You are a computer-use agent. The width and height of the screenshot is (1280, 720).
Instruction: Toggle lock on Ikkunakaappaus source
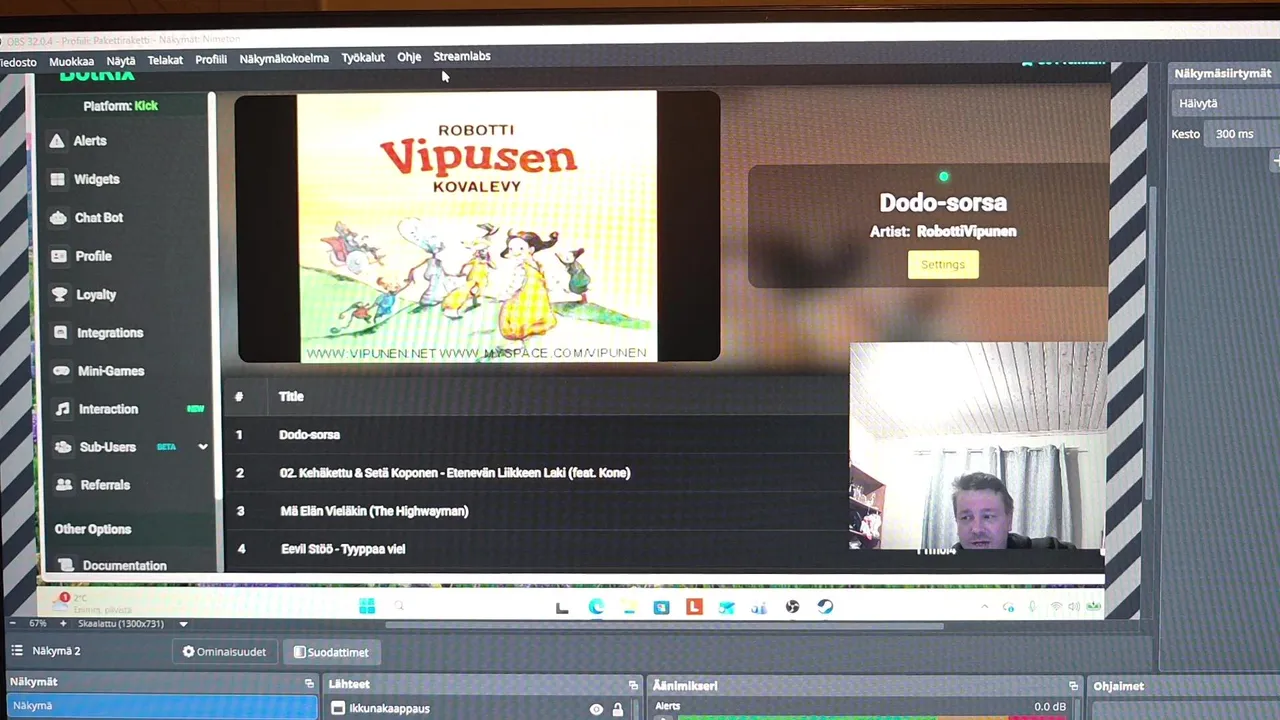tap(618, 710)
